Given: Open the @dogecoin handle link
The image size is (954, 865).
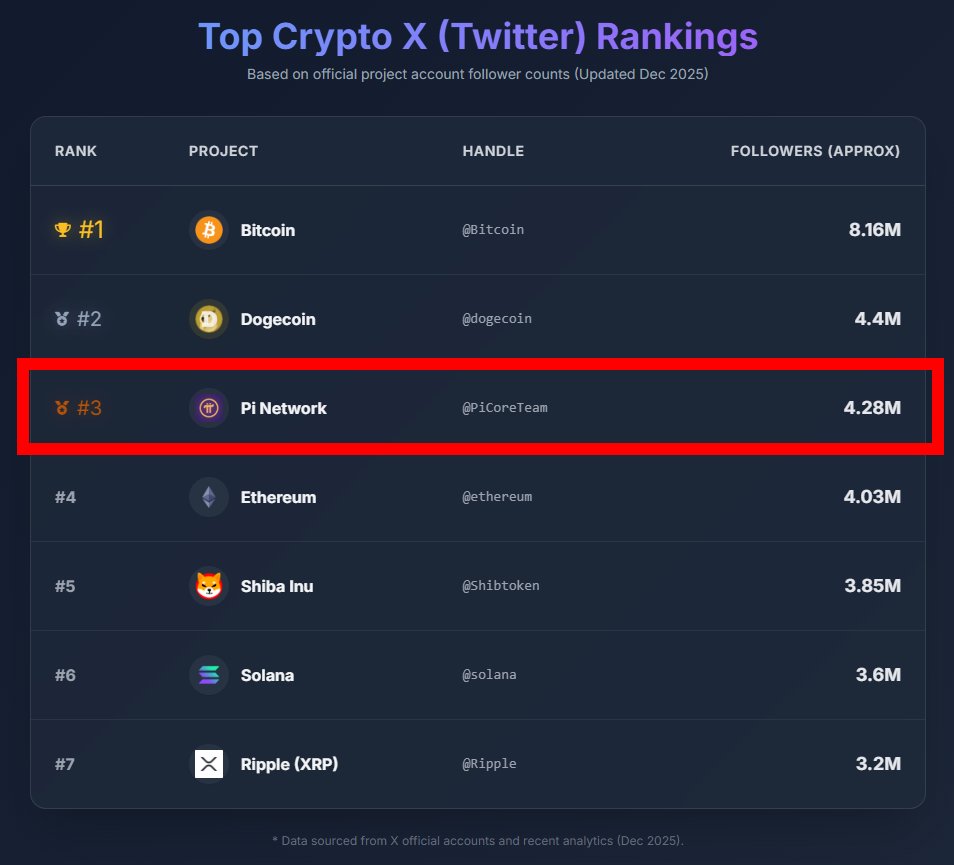Looking at the screenshot, I should pos(497,319).
